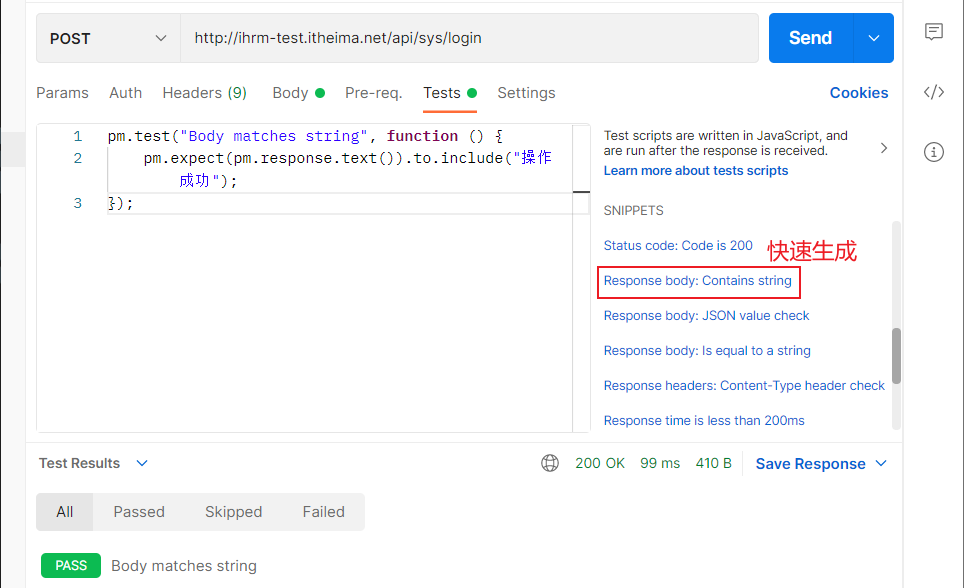Click the request URL input field
The height and width of the screenshot is (588, 964).
point(468,38)
